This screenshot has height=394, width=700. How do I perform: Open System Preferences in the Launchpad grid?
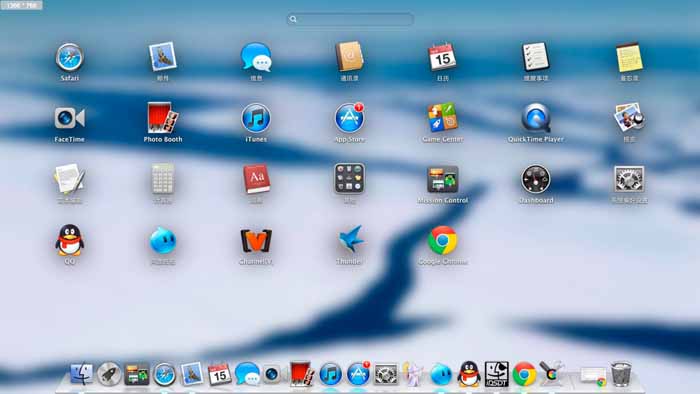629,179
